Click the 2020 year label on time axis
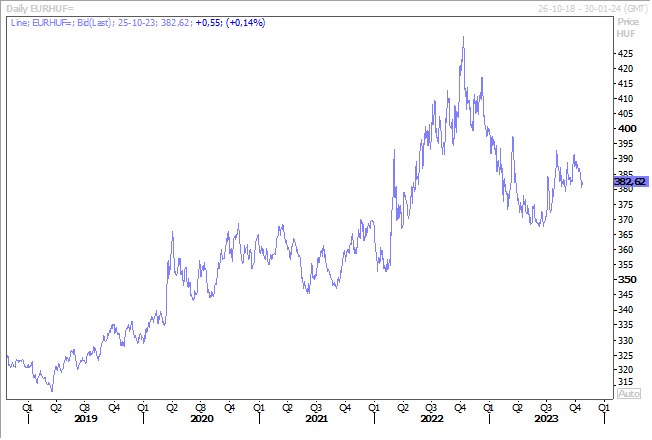 (x=202, y=418)
